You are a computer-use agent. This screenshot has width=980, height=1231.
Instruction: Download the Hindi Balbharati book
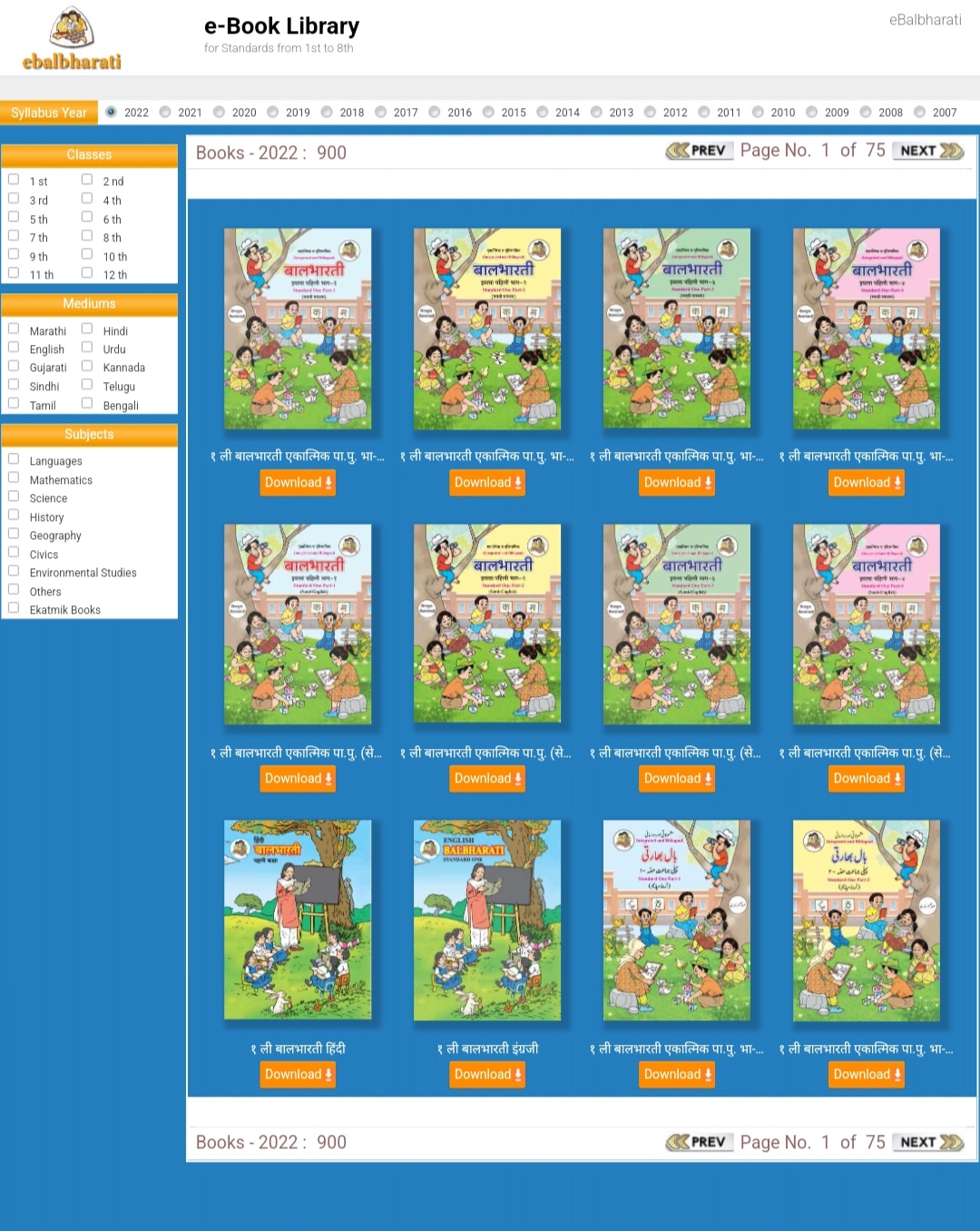click(298, 1075)
